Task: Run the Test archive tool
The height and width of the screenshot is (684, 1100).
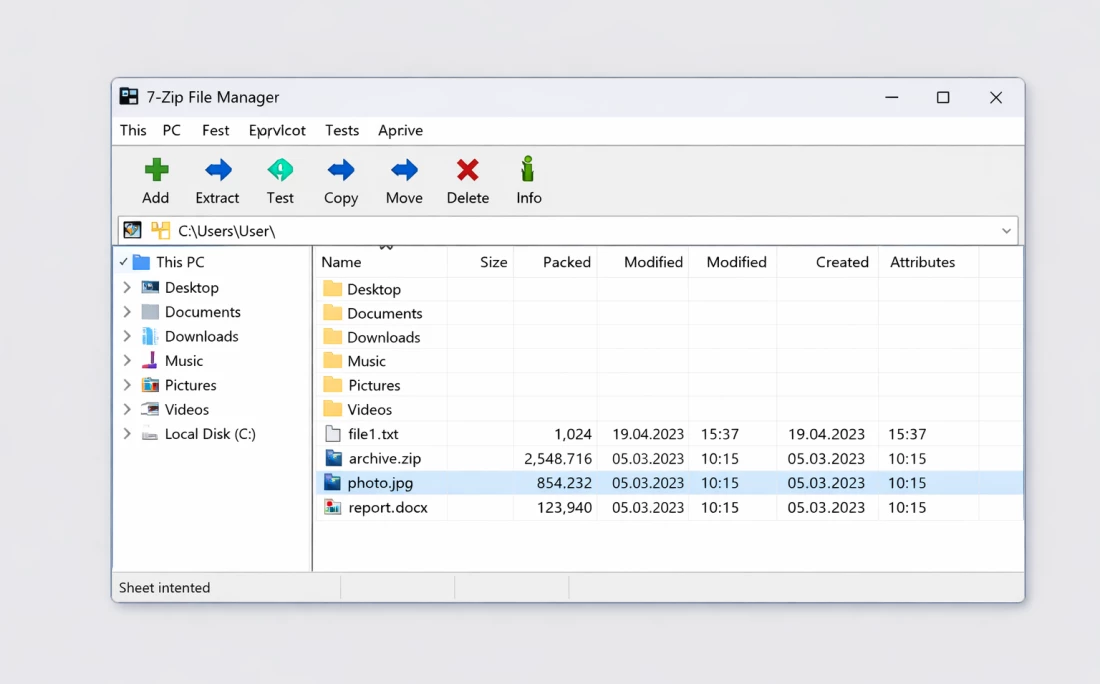Action: coord(280,170)
